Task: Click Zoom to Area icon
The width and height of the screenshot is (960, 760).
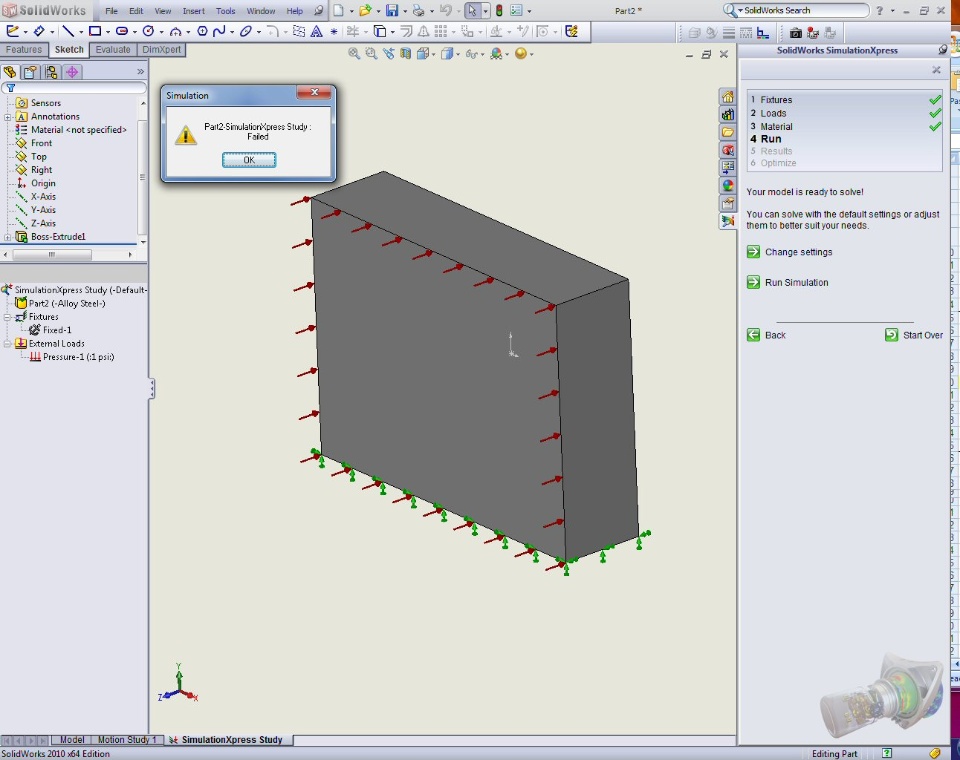Action: pos(371,54)
